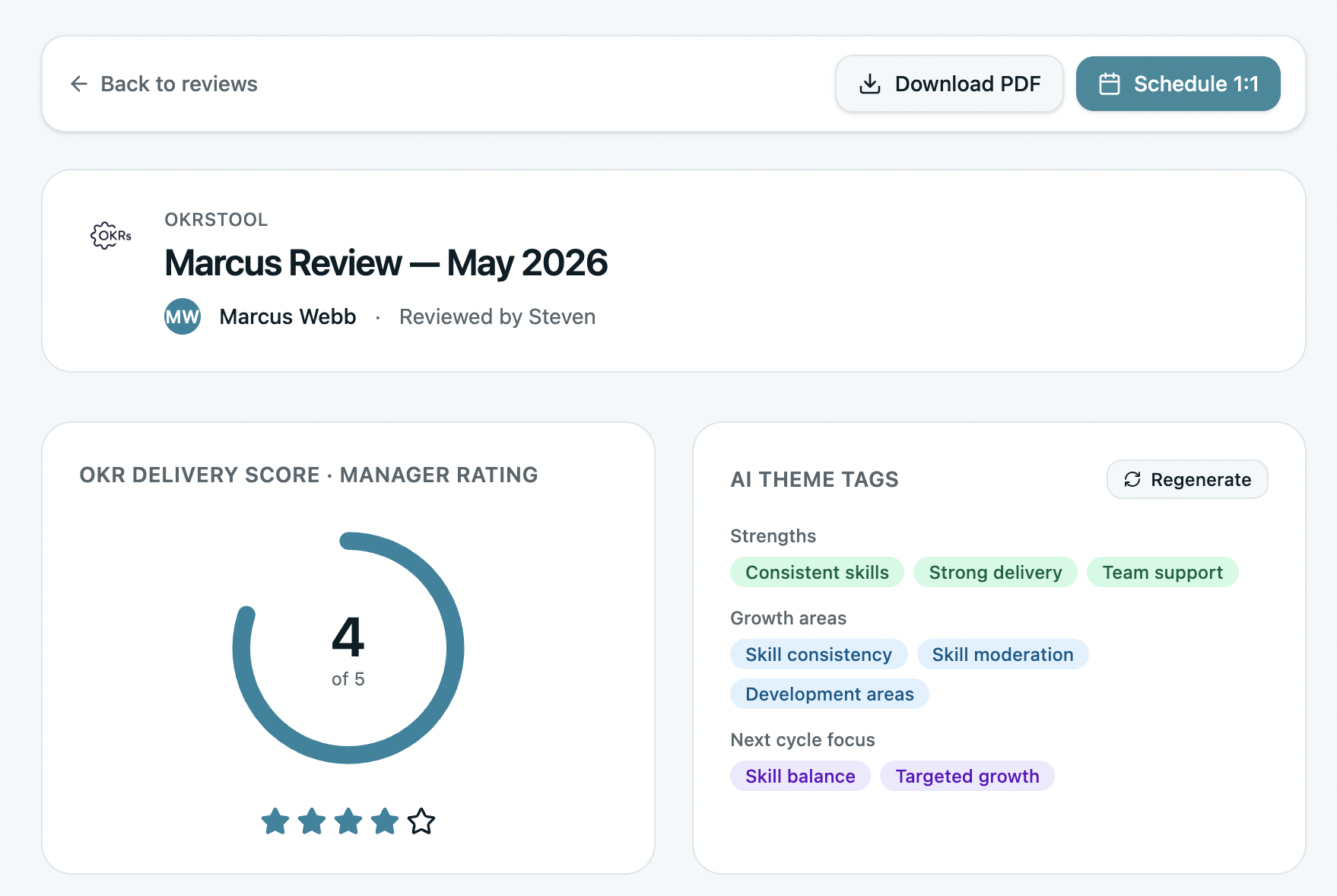Click the MW avatar badge
Viewport: 1337px width, 896px height.
[x=183, y=316]
